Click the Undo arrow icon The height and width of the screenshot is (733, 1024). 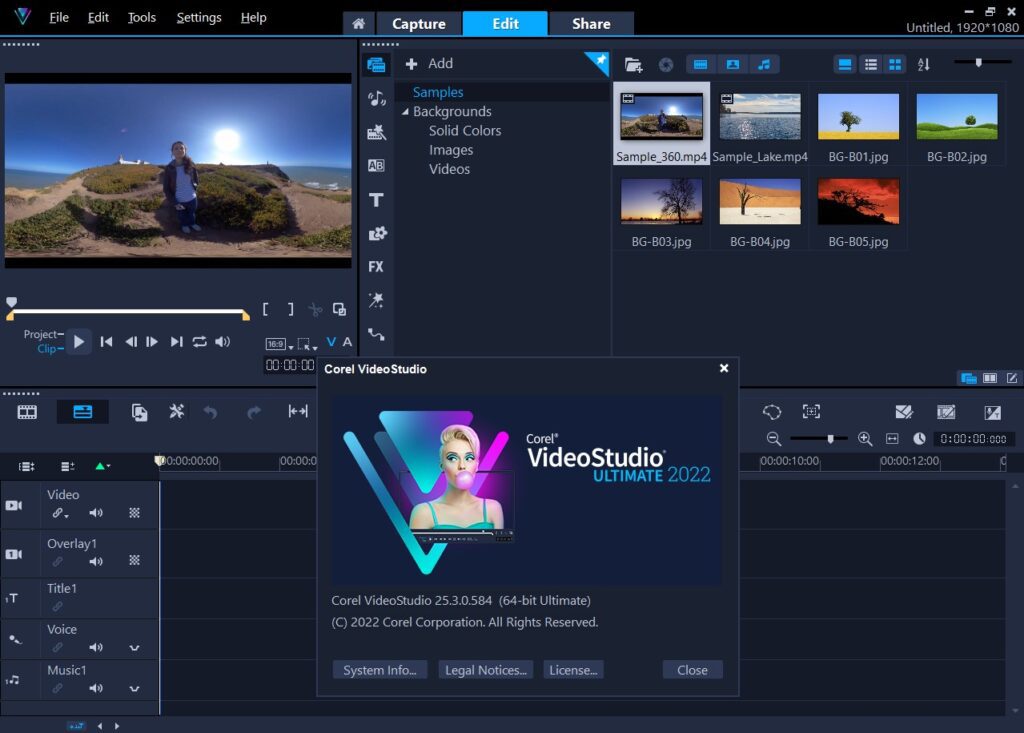(x=211, y=412)
